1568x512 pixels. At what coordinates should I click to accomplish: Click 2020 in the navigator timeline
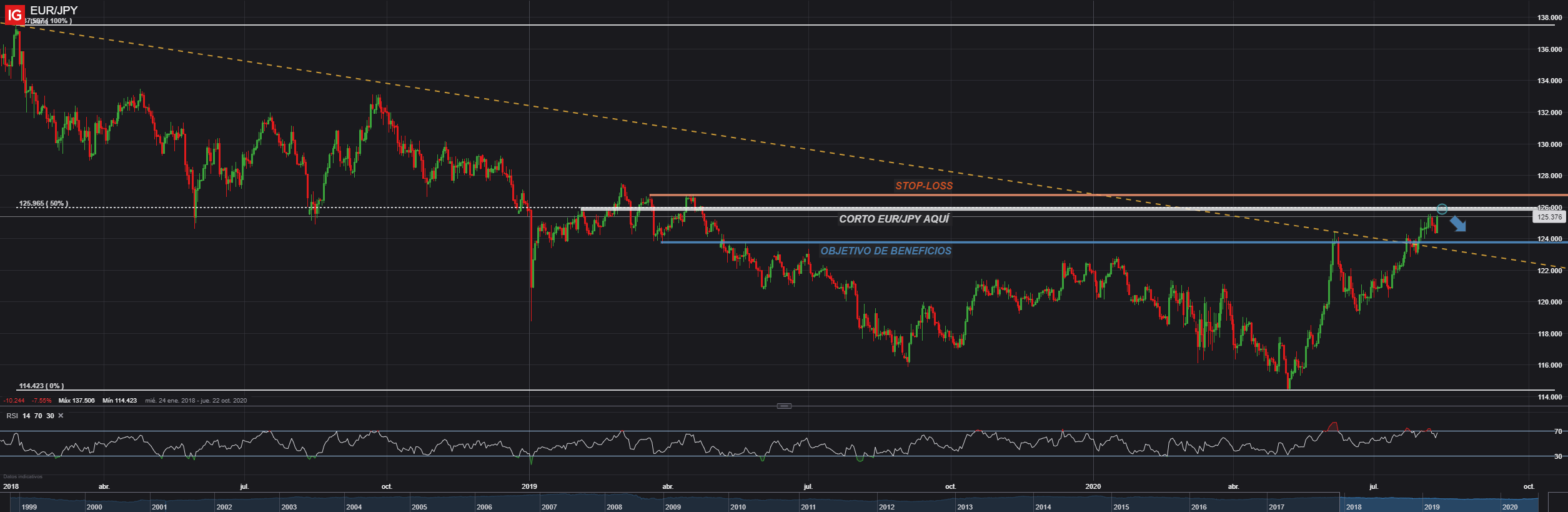[1510, 507]
